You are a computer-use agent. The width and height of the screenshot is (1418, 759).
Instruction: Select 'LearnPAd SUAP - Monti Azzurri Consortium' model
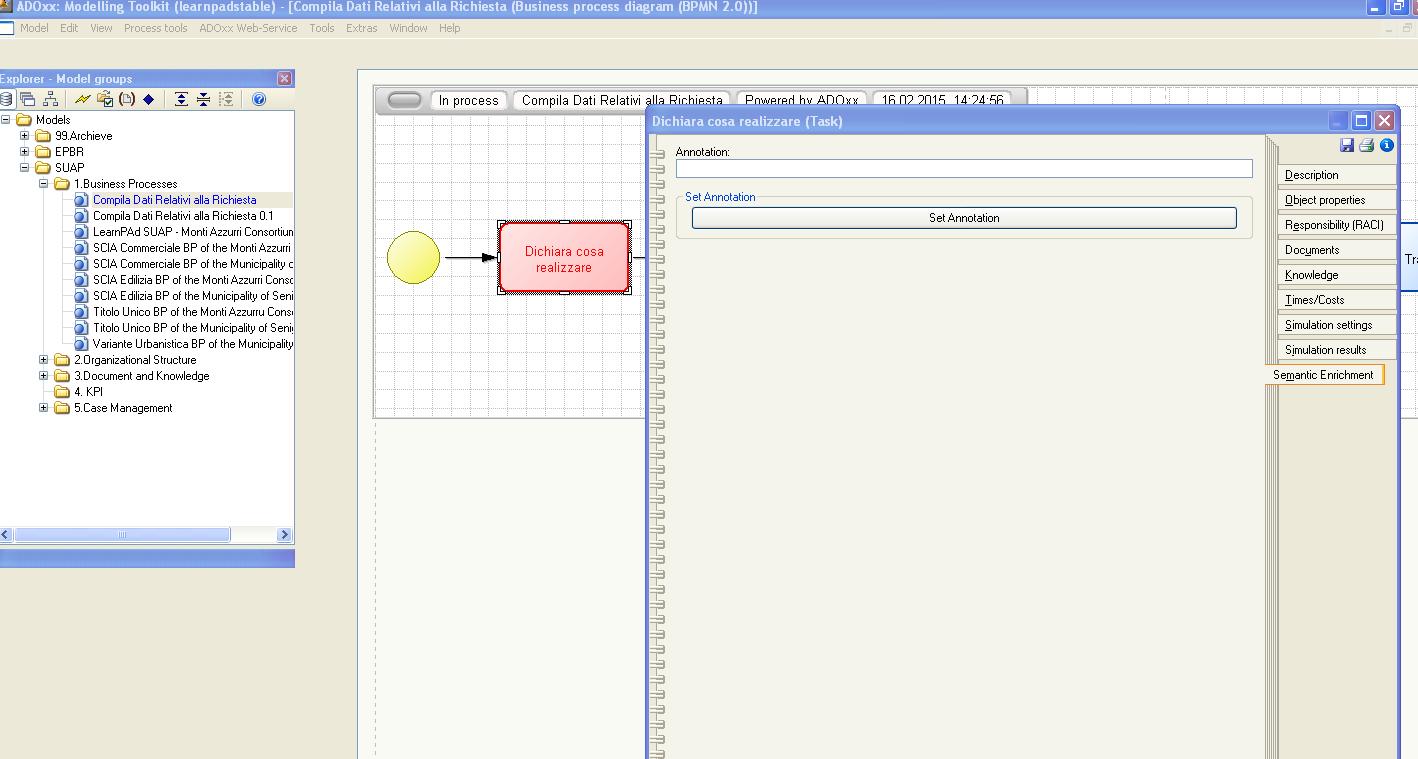[x=193, y=232]
